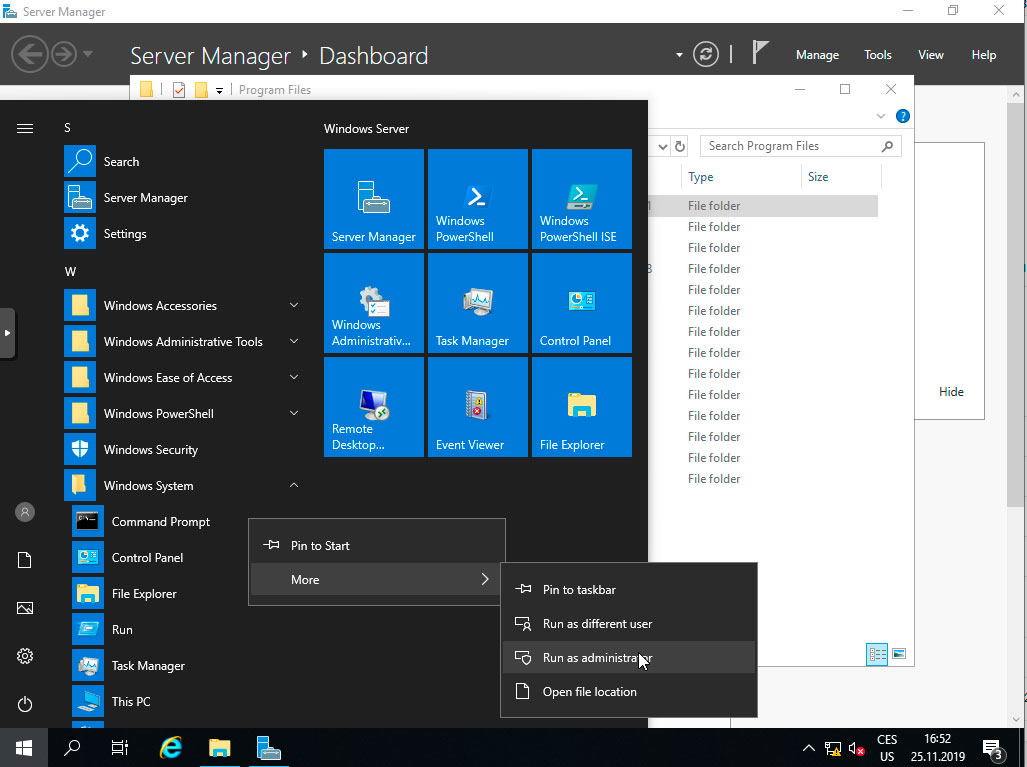Unmute the system volume in the tray
The image size is (1027, 767).
coord(855,747)
